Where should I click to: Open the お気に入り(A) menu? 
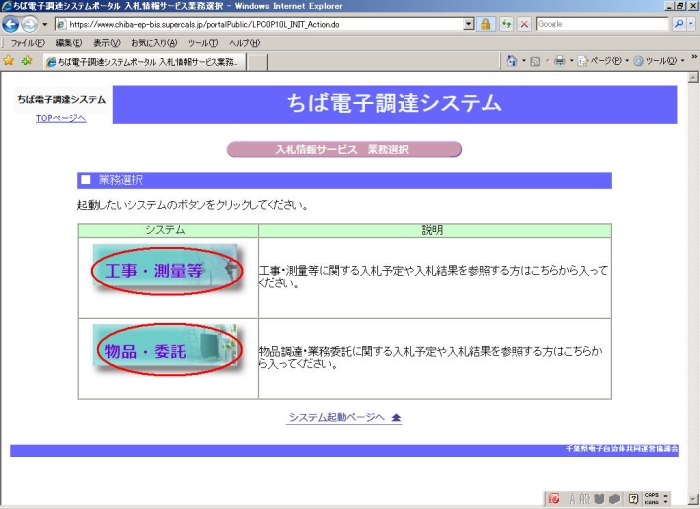coord(154,43)
